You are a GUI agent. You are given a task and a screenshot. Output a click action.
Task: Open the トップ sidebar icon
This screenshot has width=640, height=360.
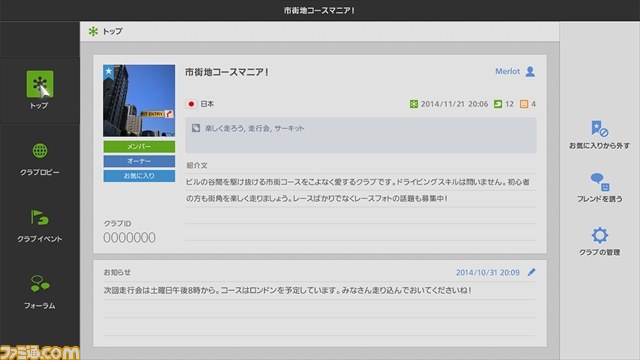40,84
